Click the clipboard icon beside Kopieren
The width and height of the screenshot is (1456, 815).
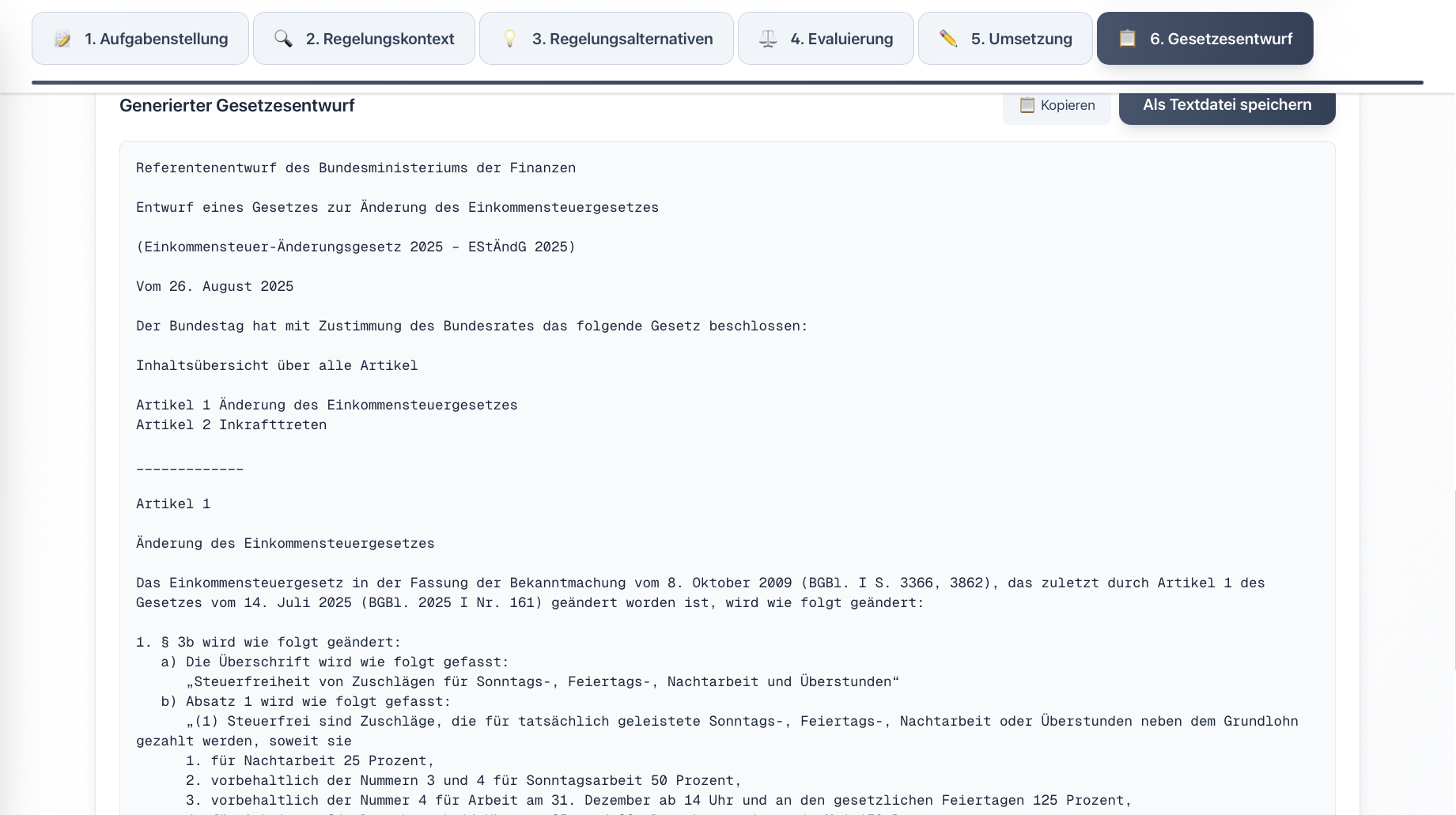[1027, 105]
